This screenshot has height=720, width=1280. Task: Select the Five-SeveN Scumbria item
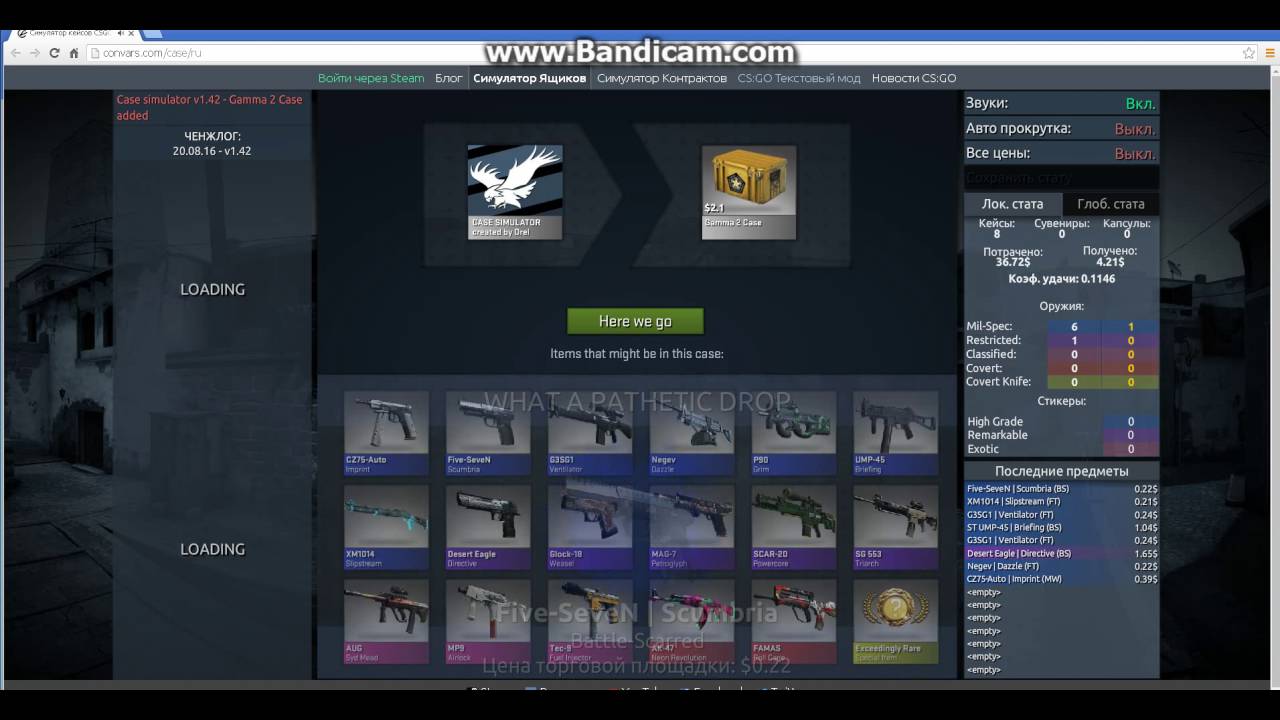(489, 432)
